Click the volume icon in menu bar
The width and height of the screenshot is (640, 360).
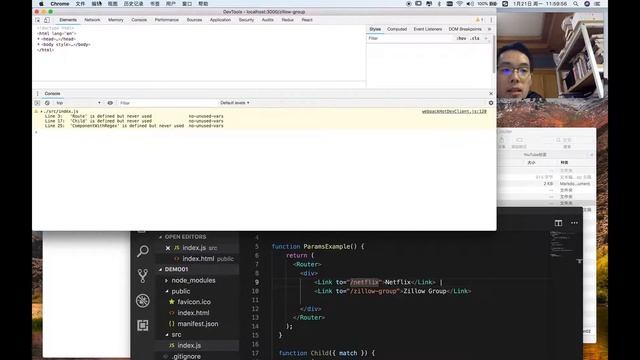point(470,4)
